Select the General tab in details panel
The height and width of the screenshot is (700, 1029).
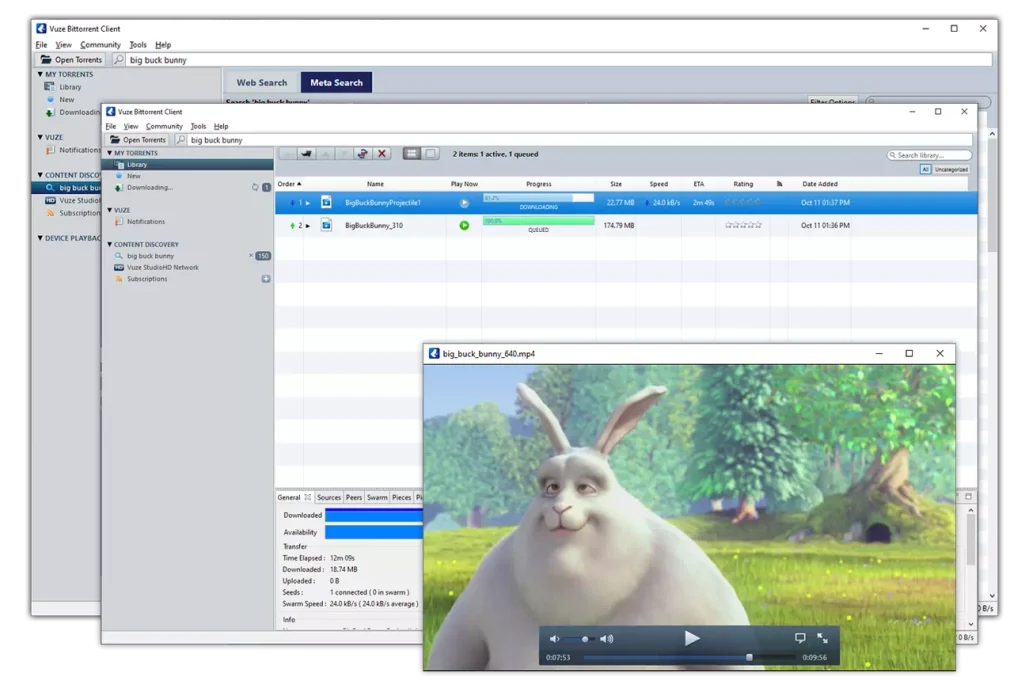click(289, 497)
